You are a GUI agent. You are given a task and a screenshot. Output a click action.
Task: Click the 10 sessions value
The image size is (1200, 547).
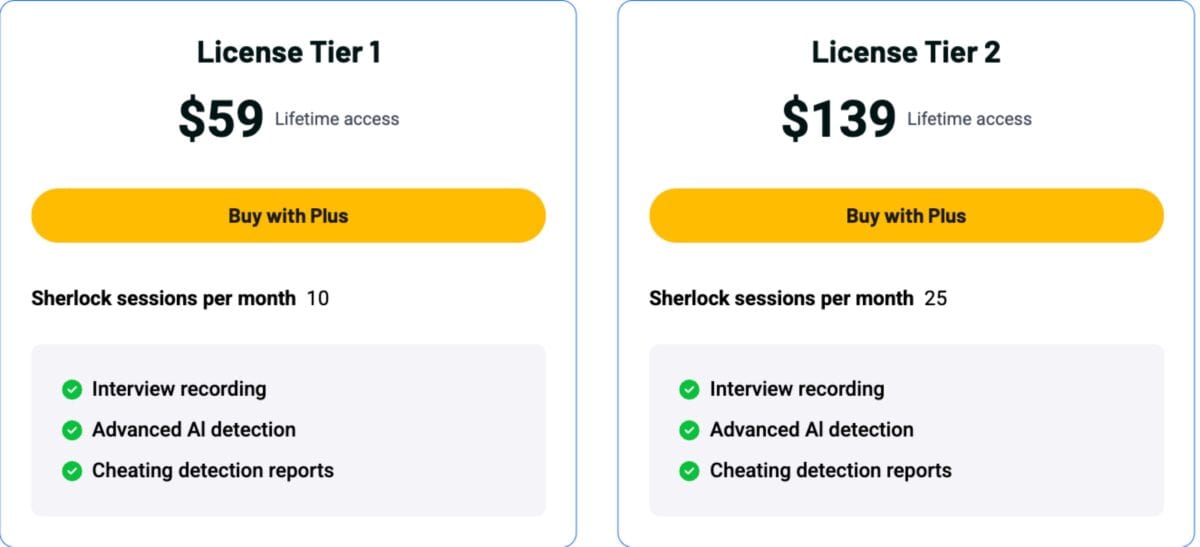[x=318, y=298]
